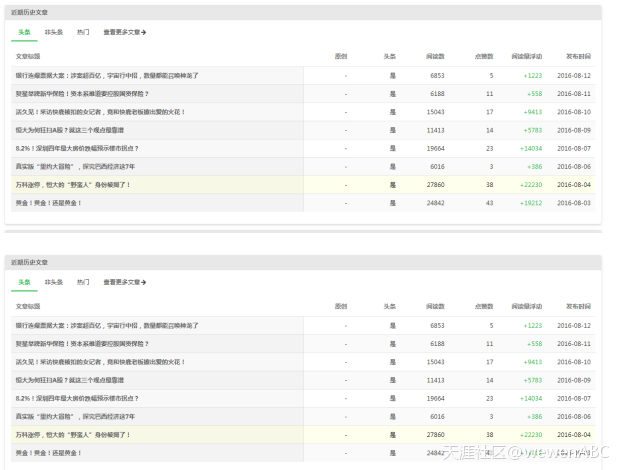Open the 里约大冒险 article in lower table
Viewport: 617px width, 470px height.
(x=75, y=416)
